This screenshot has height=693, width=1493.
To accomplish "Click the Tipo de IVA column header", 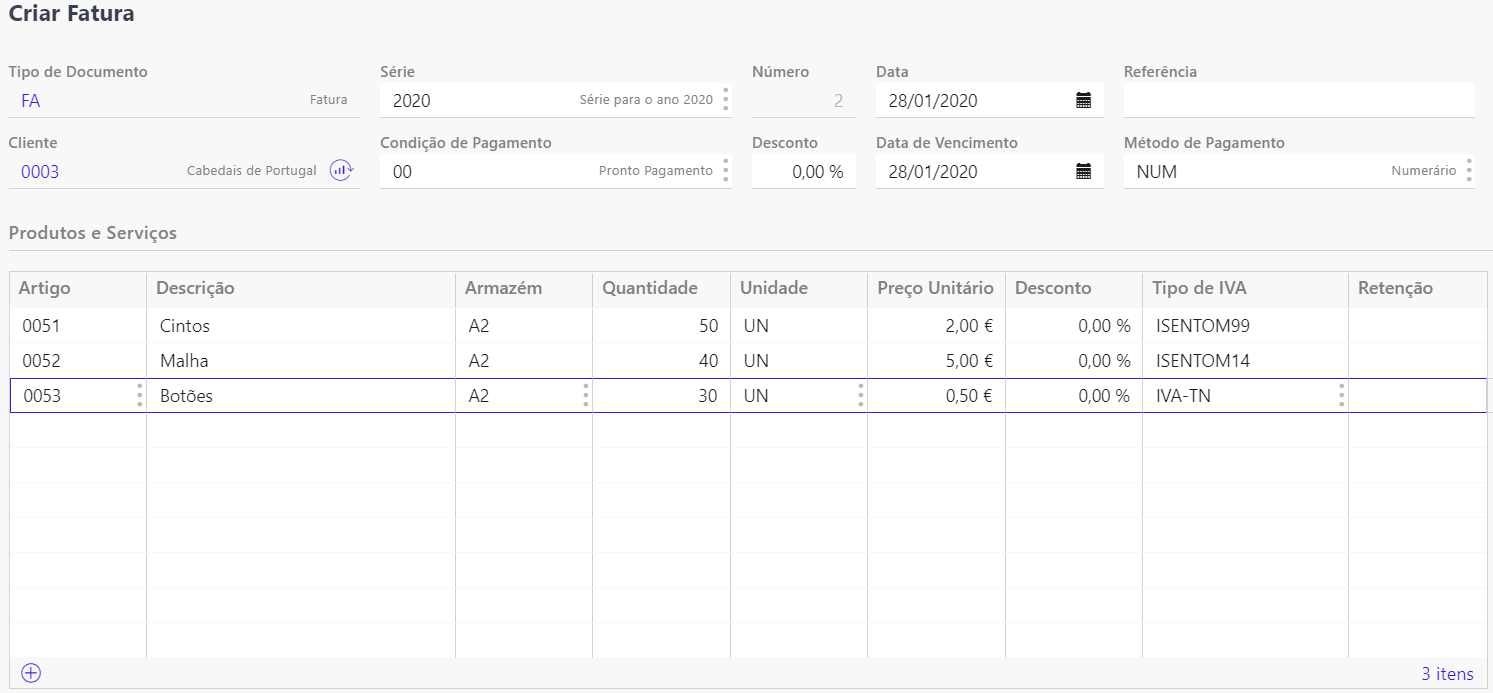I will coord(1199,288).
